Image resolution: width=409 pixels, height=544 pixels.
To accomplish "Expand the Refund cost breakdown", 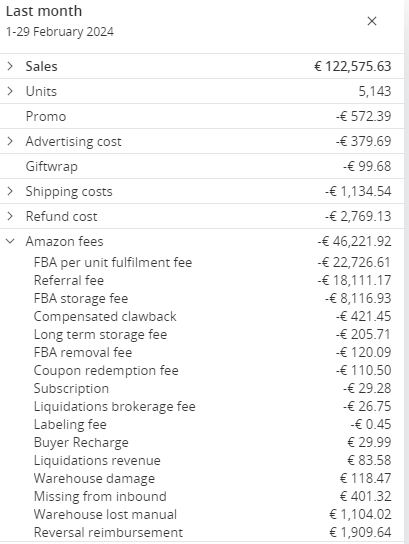I will coord(10,216).
